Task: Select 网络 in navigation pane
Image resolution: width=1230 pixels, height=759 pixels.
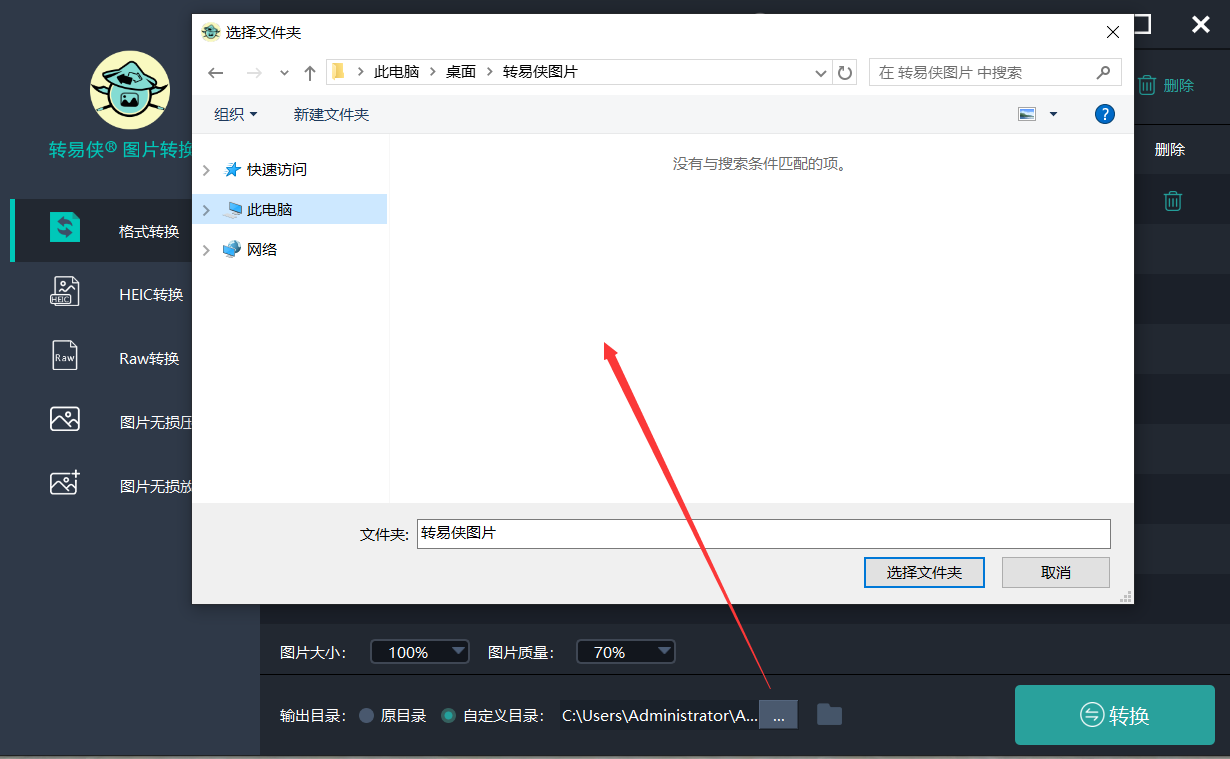Action: click(x=262, y=249)
